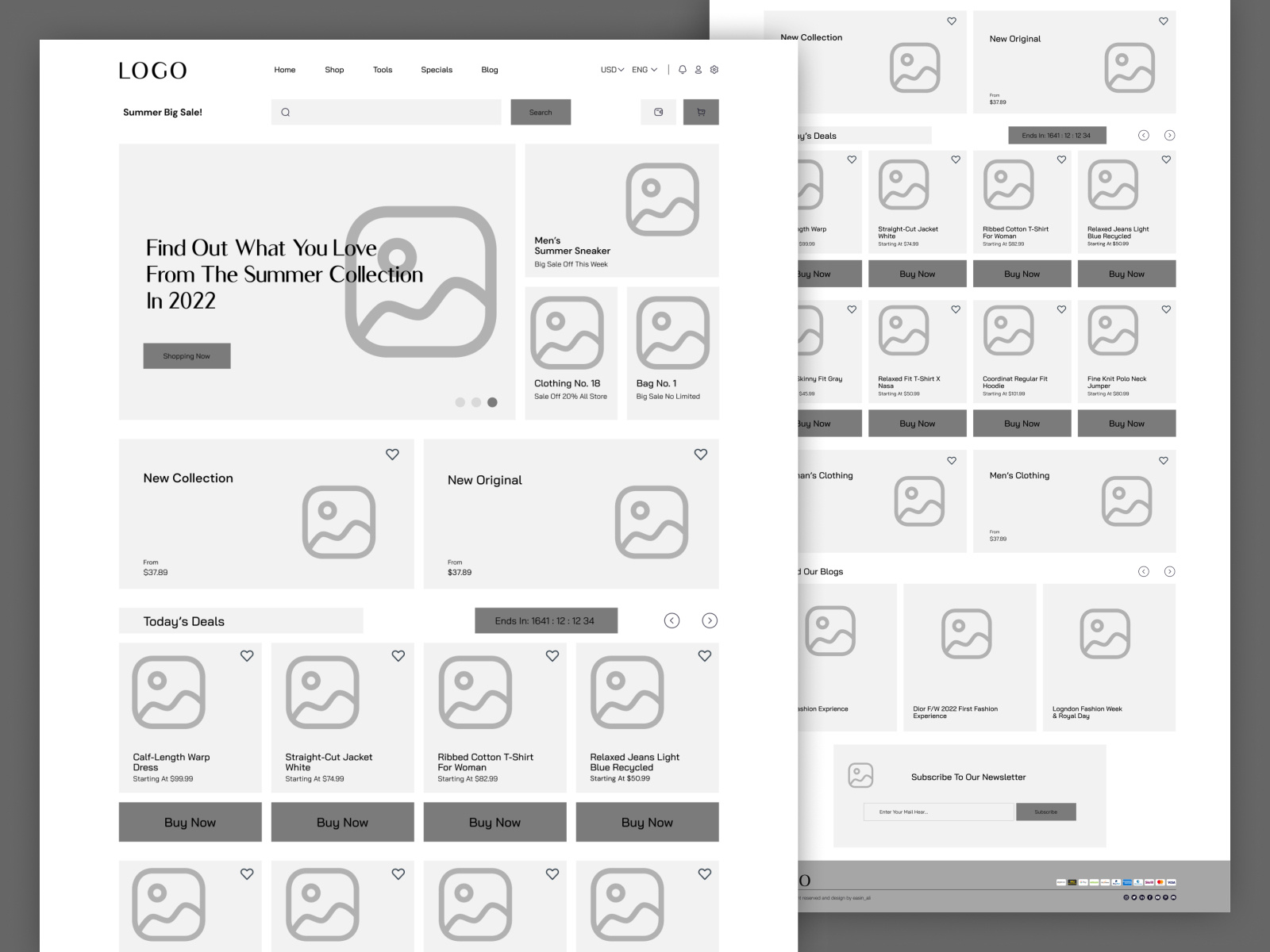This screenshot has height=952, width=1270.
Task: Open the settings gear icon
Action: pos(714,70)
